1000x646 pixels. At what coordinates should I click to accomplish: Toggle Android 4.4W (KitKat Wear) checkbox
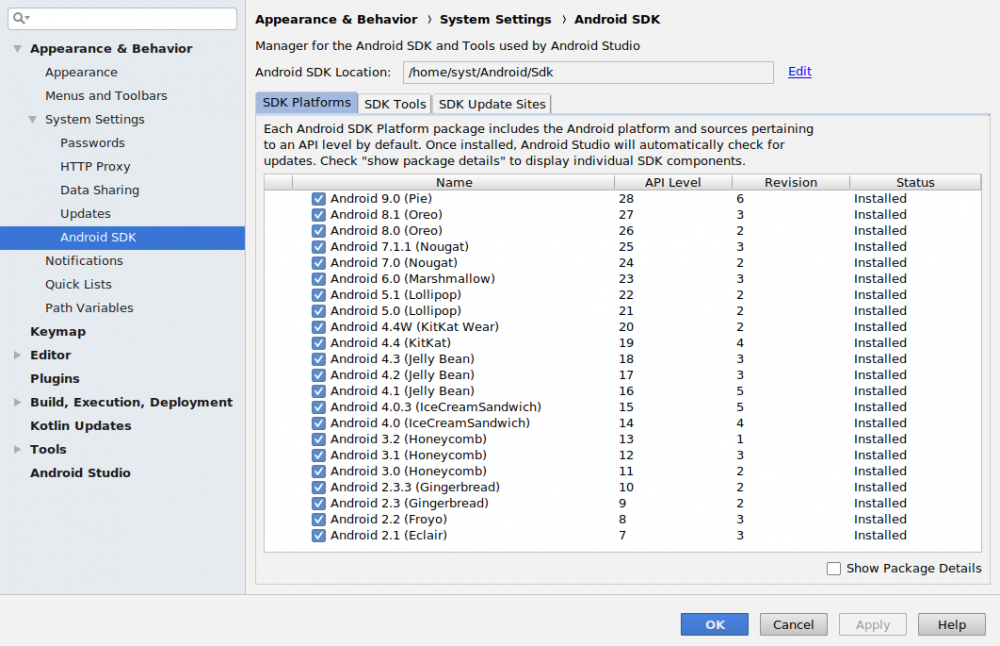pyautogui.click(x=319, y=327)
